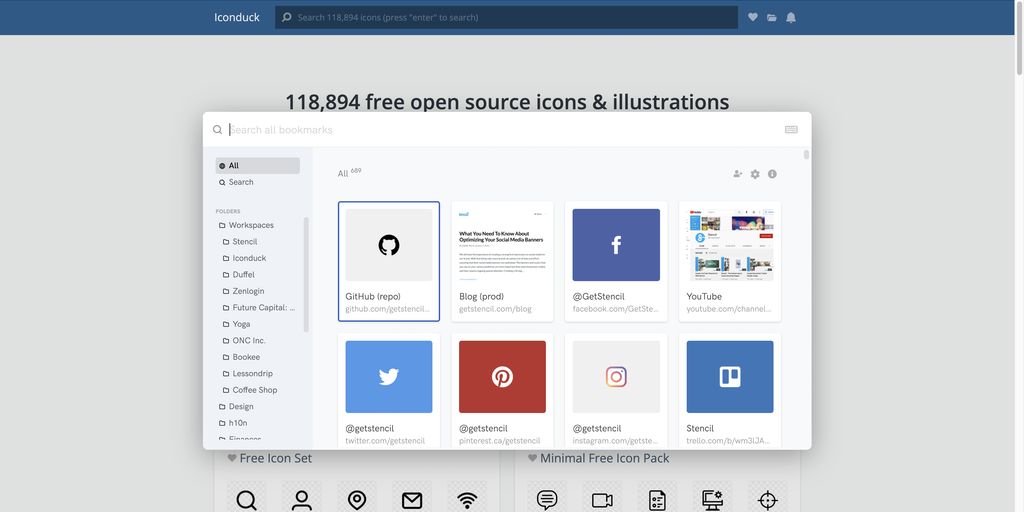Image resolution: width=1024 pixels, height=512 pixels.
Task: Expand the Workspaces folder
Action: [x=251, y=225]
